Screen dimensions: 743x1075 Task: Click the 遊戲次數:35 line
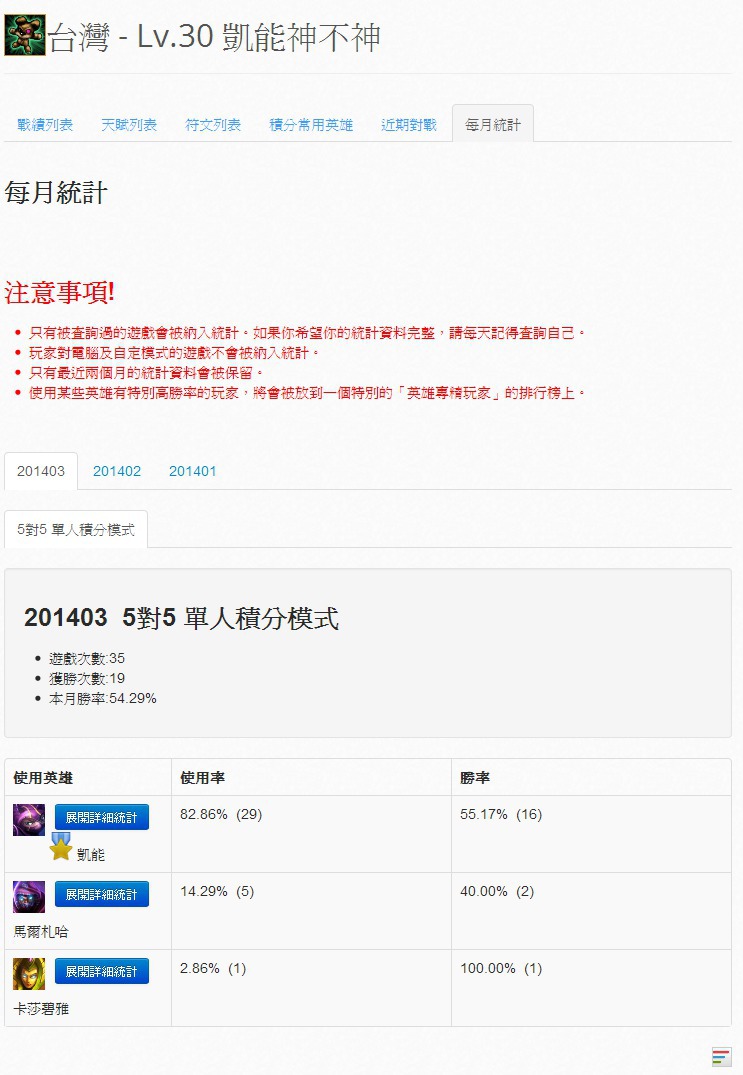pyautogui.click(x=87, y=658)
